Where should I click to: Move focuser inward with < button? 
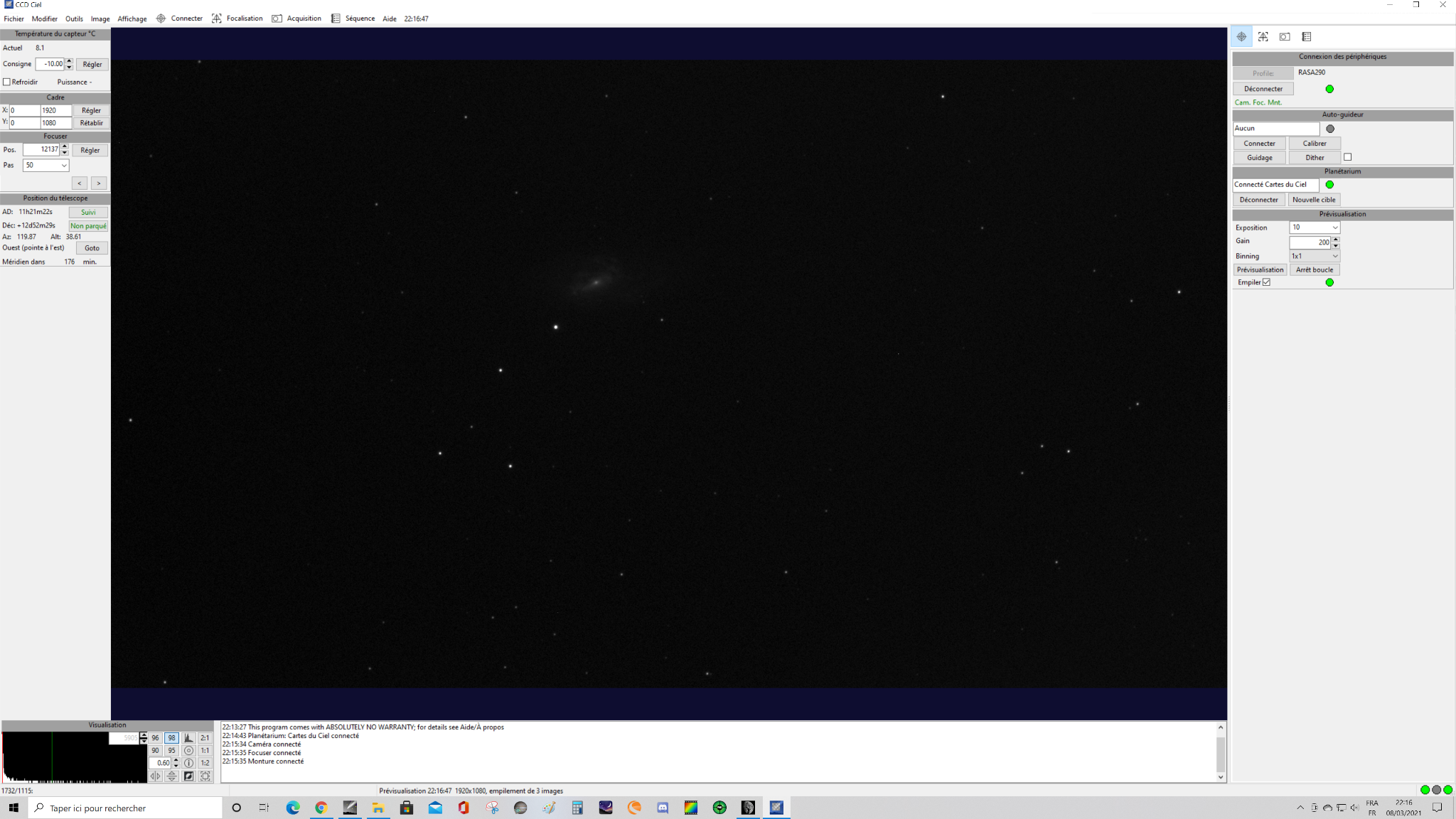pos(80,183)
